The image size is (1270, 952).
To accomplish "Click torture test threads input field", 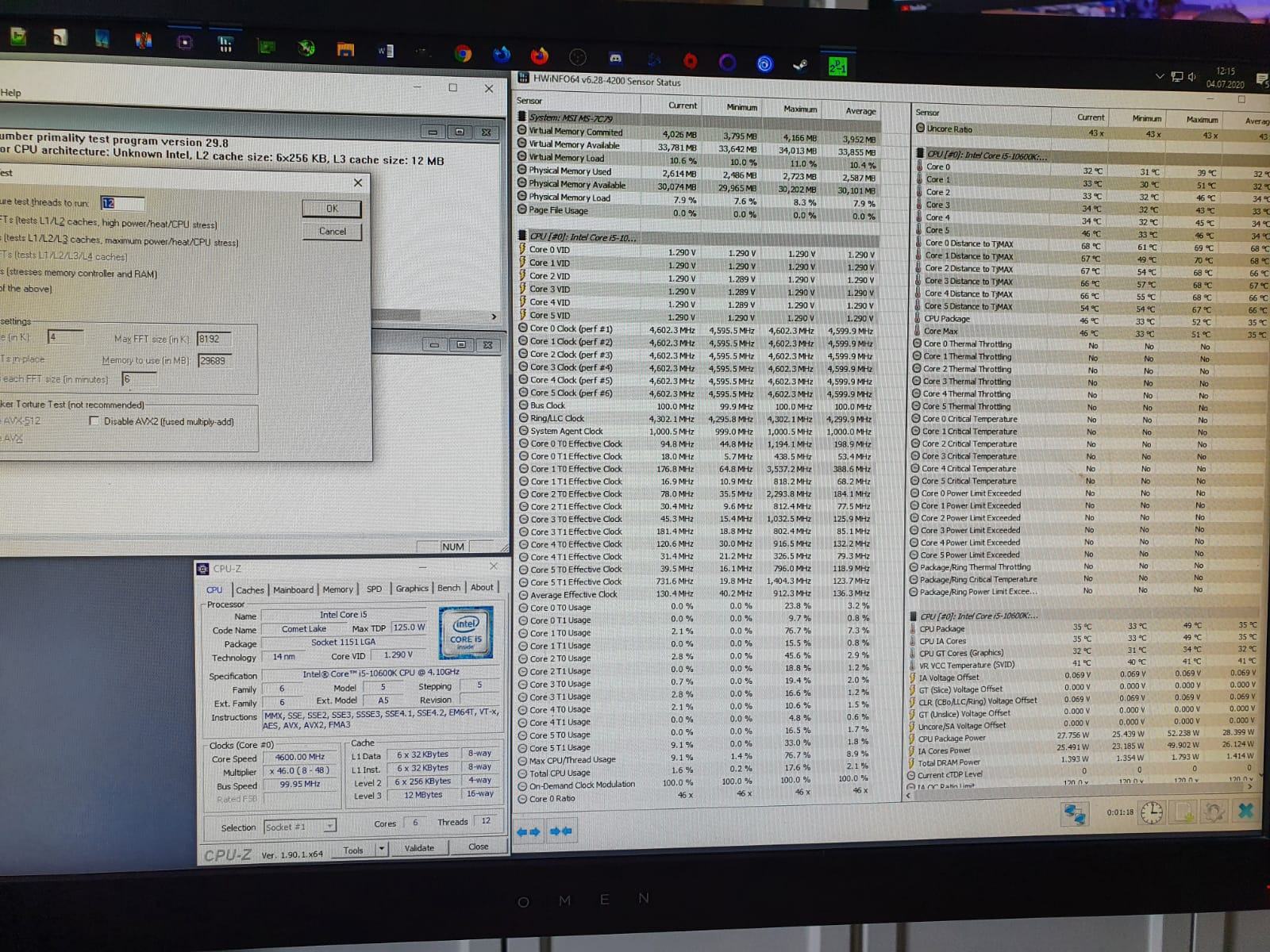I will tap(121, 203).
